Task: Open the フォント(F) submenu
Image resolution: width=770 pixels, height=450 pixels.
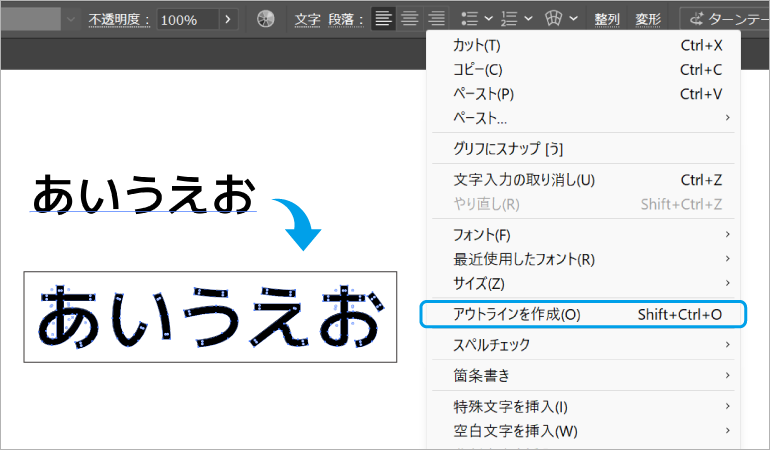Action: click(x=583, y=235)
